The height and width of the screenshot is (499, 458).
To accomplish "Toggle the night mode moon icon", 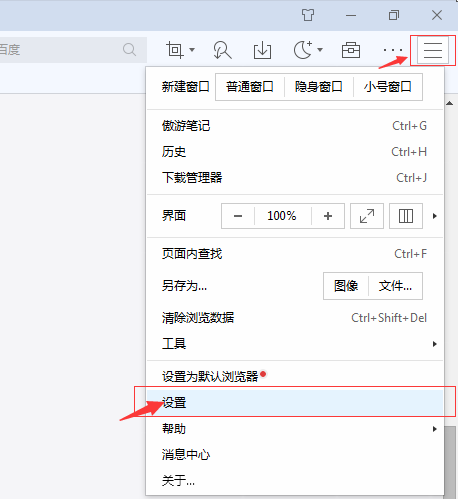I will pyautogui.click(x=303, y=50).
